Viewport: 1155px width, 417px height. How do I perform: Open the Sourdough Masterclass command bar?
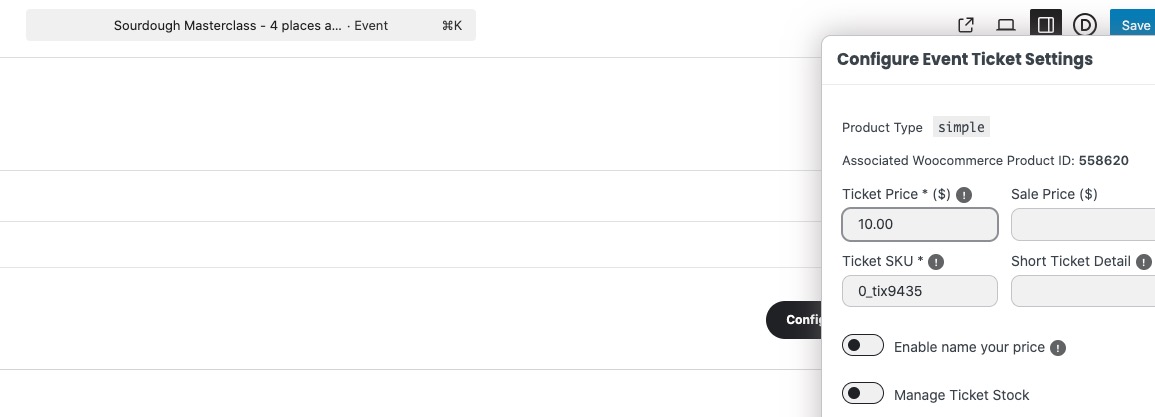click(x=251, y=25)
